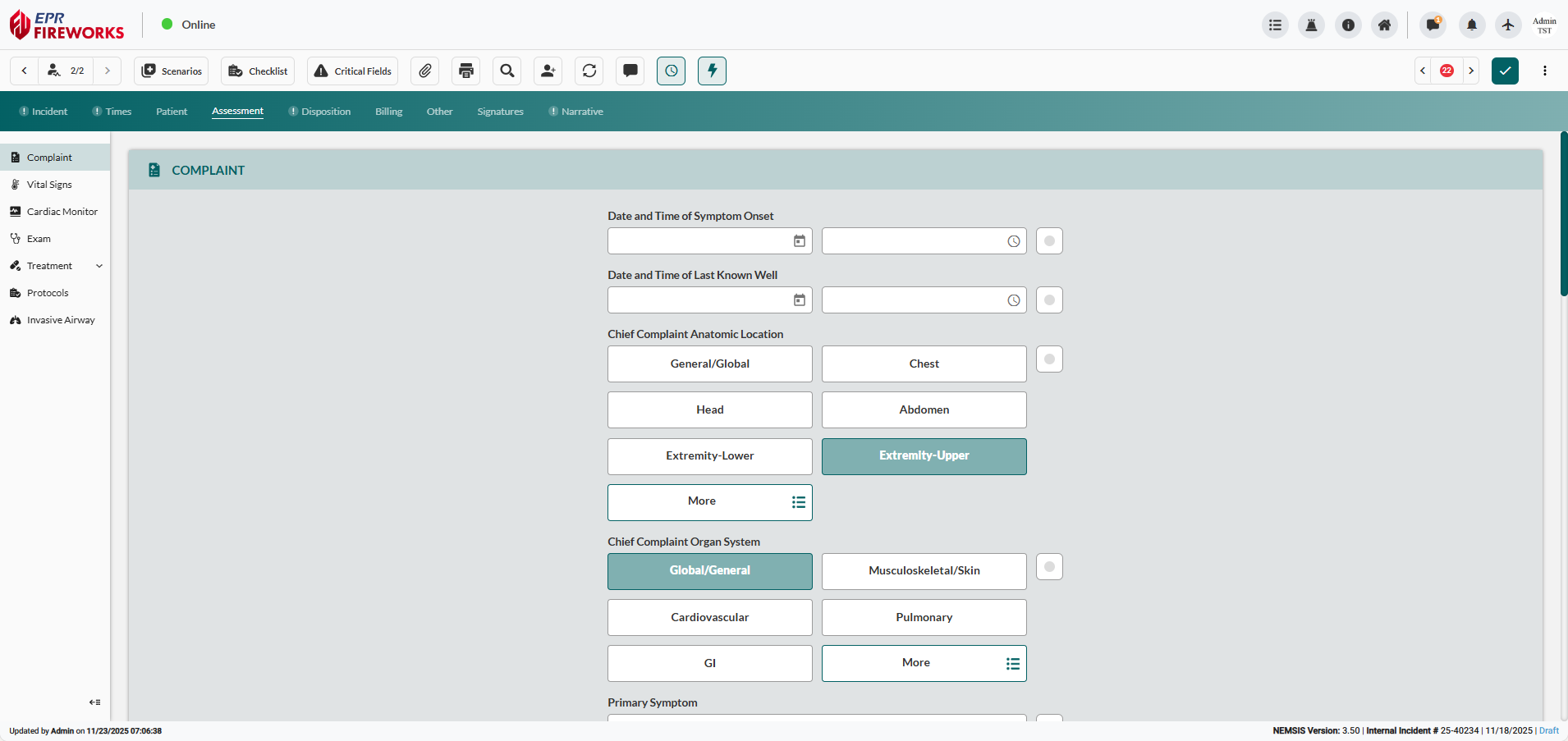Open the home icon in the top bar
The height and width of the screenshot is (741, 1568).
point(1384,25)
